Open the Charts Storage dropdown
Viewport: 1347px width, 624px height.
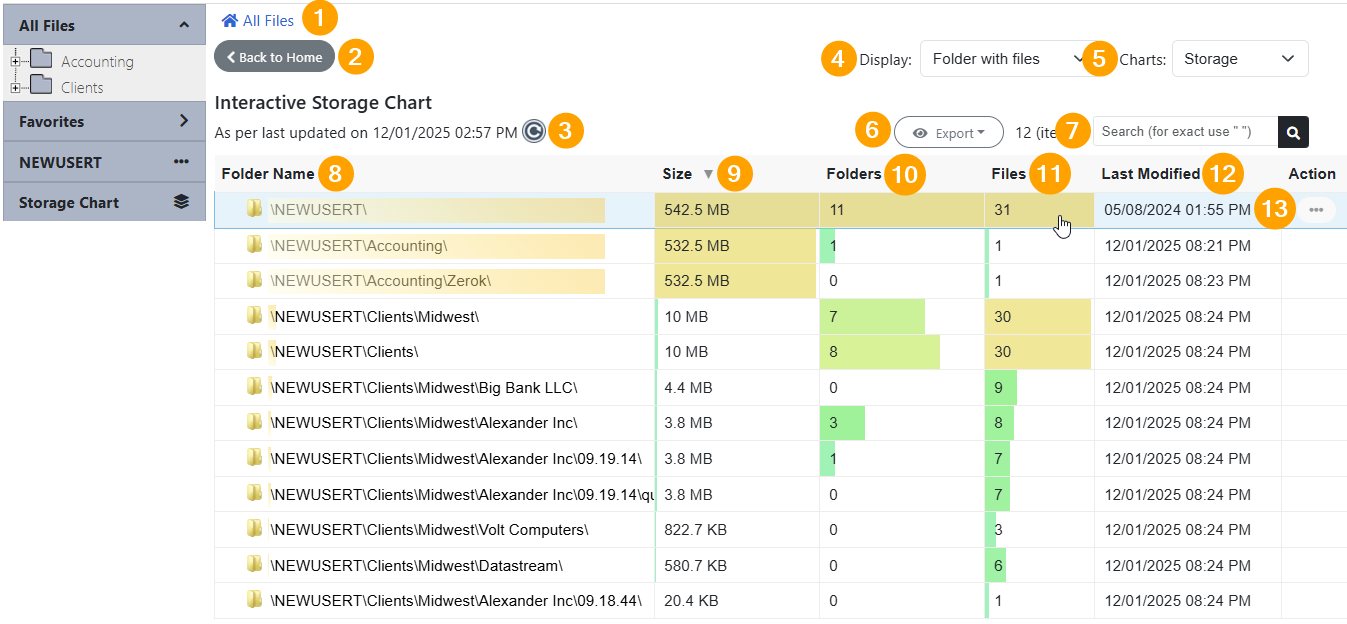click(x=1239, y=59)
